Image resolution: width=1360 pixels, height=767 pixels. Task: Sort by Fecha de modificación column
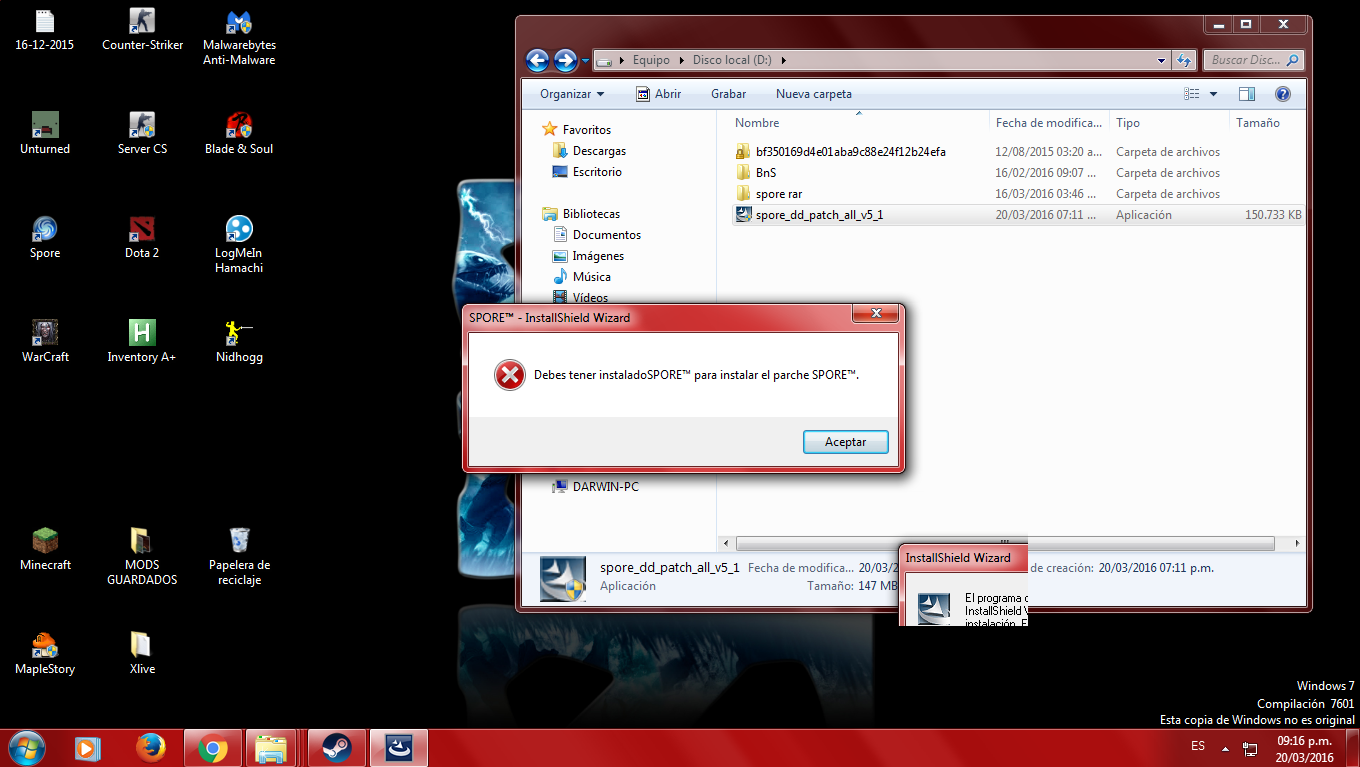click(x=1050, y=123)
